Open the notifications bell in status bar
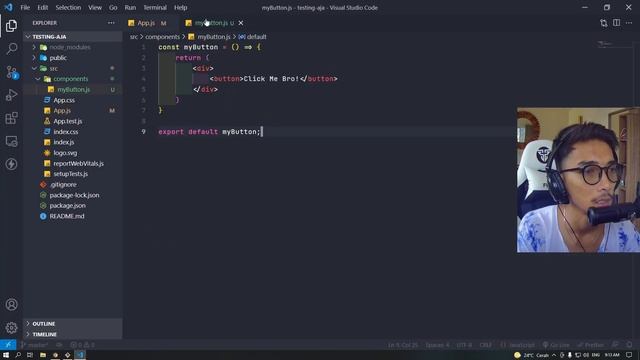The width and height of the screenshot is (640, 360). (629, 345)
